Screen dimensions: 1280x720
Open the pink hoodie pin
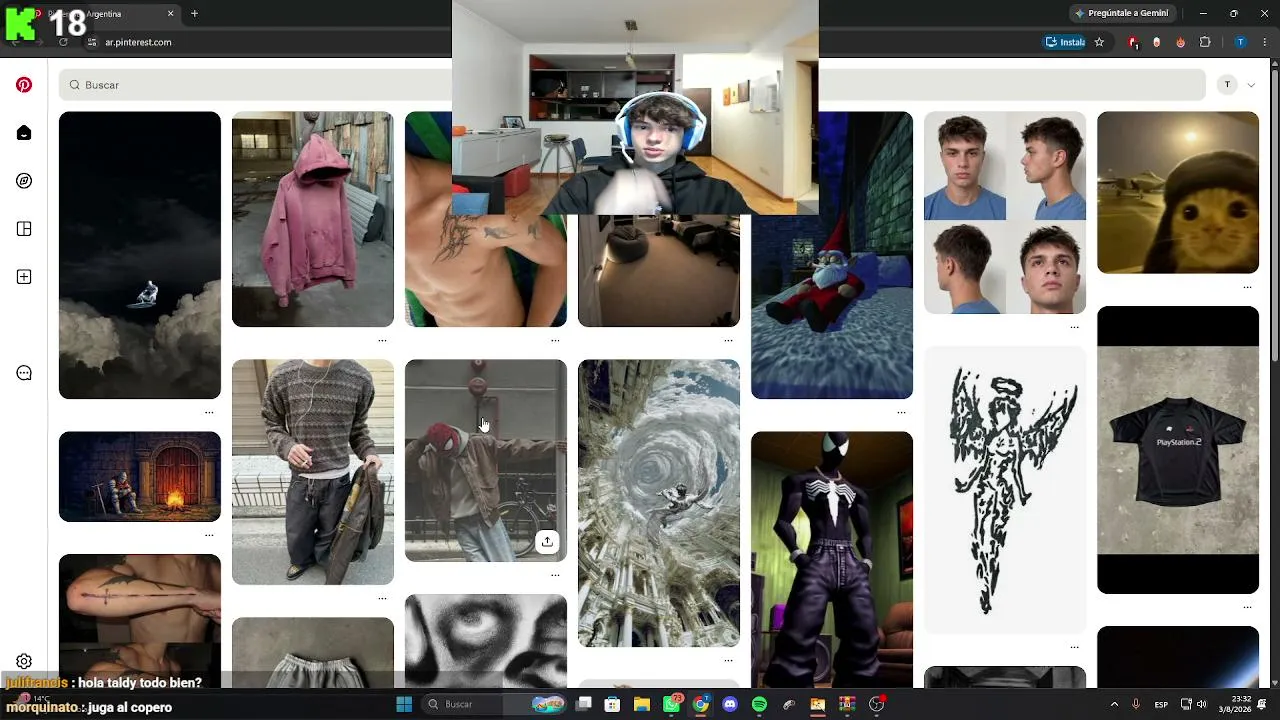pyautogui.click(x=313, y=219)
